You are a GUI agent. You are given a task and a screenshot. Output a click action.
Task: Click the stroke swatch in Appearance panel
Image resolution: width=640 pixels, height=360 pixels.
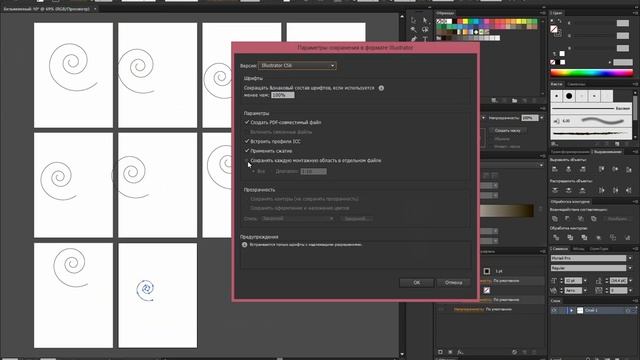point(487,271)
